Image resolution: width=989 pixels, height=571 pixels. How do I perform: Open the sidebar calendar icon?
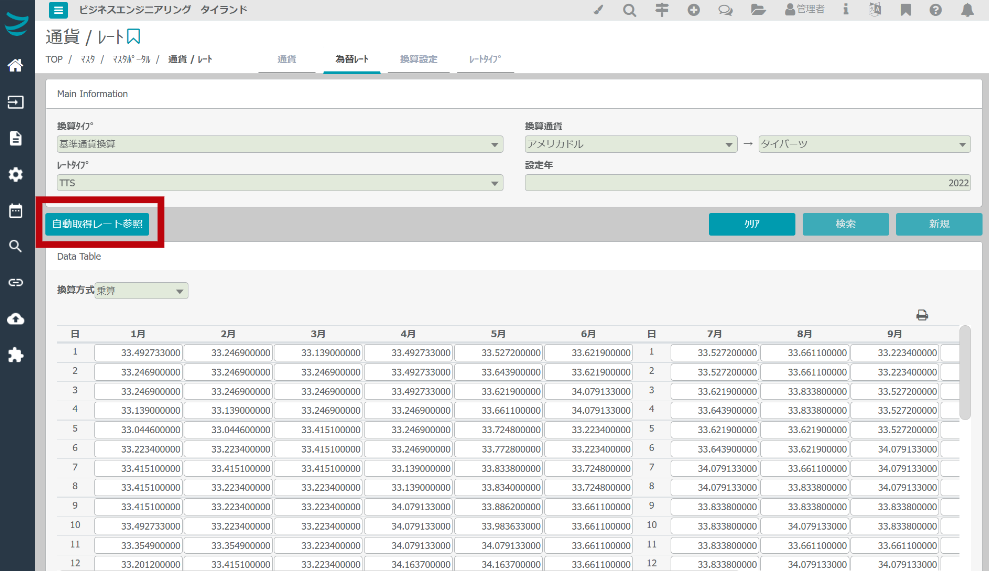click(x=16, y=210)
